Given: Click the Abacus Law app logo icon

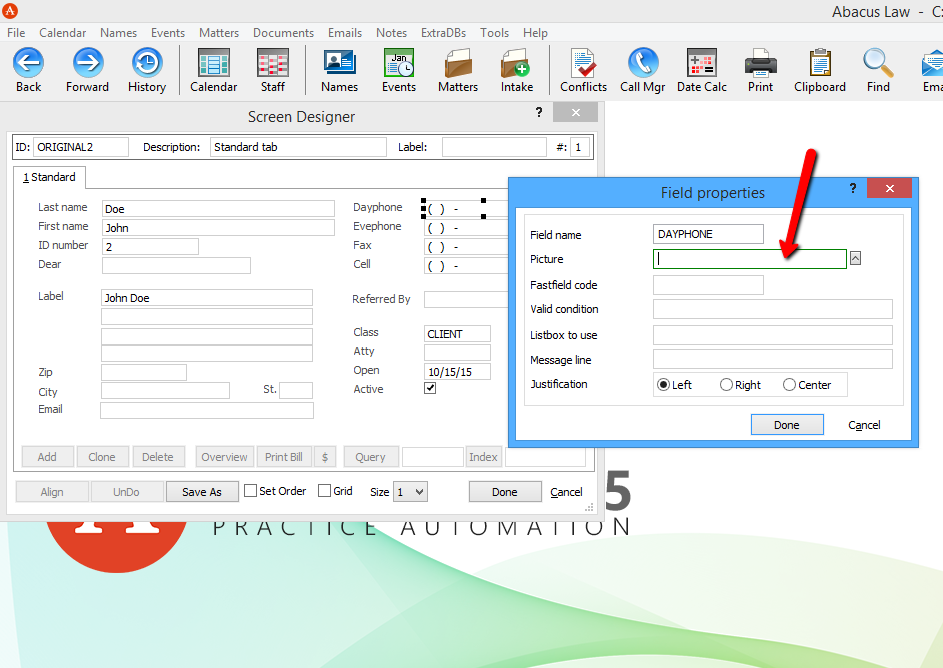Looking at the screenshot, I should pos(10,11).
